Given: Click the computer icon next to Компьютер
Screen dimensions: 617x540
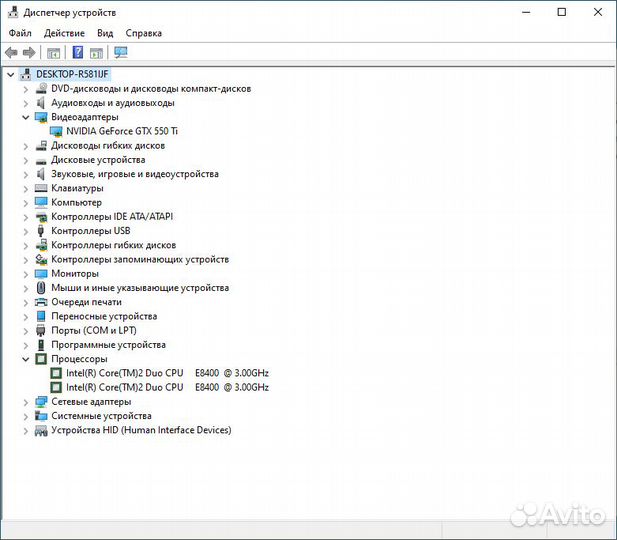Looking at the screenshot, I should (41, 202).
